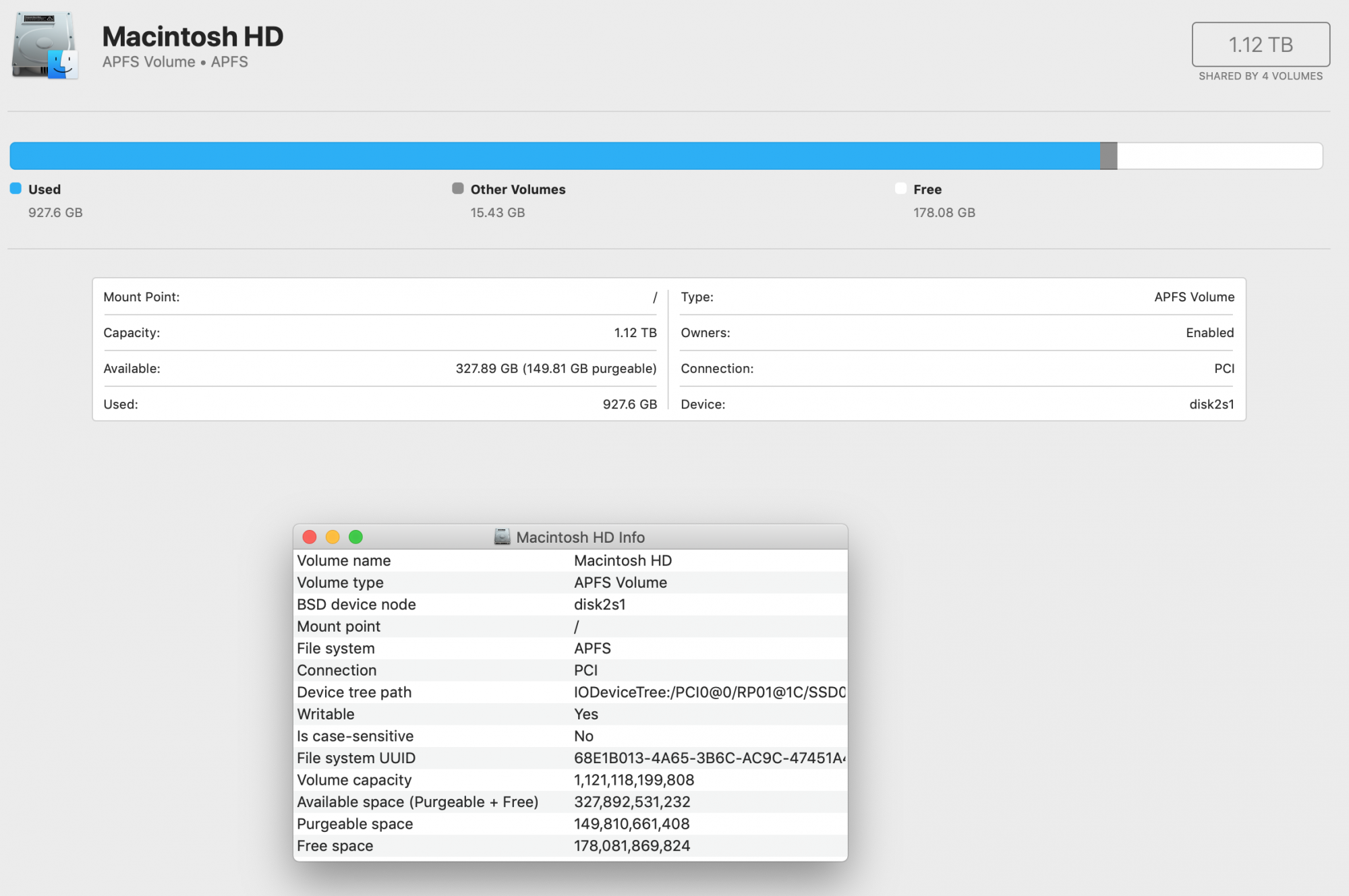Click the Device 'disk2s1' table value
The image size is (1349, 896).
point(1211,404)
